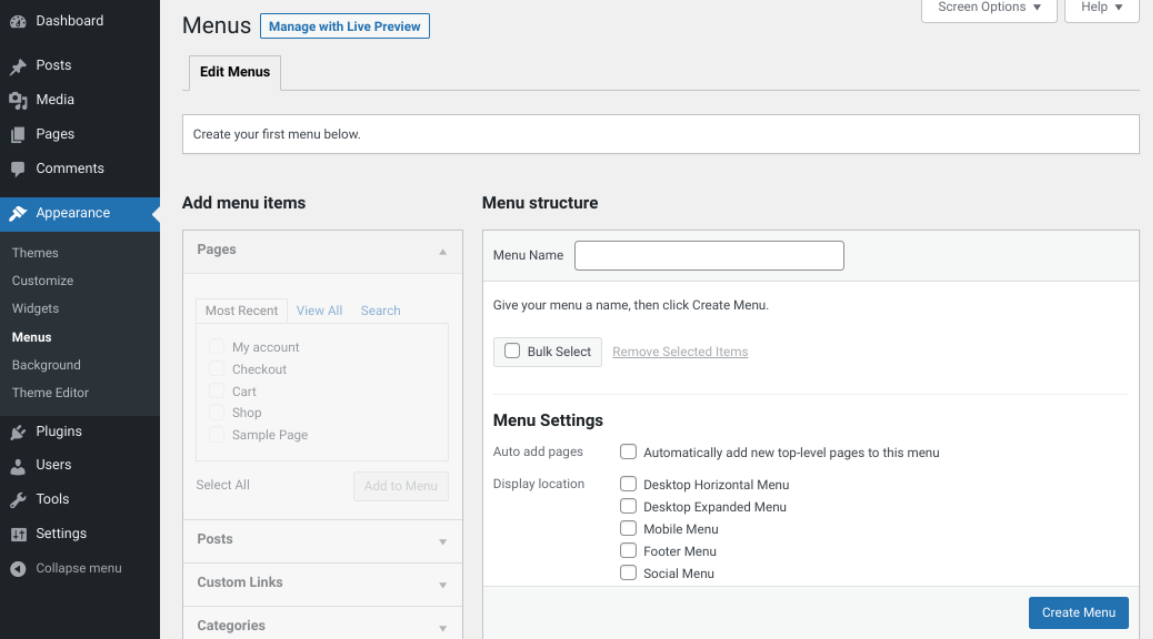This screenshot has width=1153, height=639.
Task: Switch to Most Recent pages tab
Action: tap(241, 310)
